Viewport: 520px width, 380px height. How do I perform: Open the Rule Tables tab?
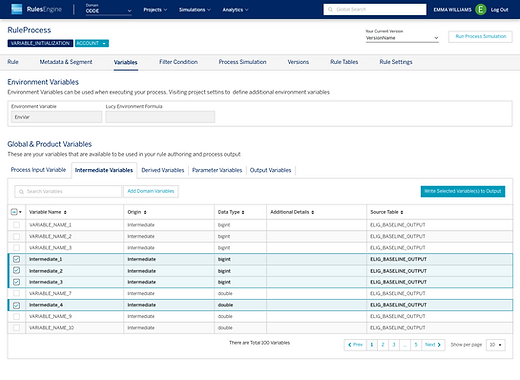[x=344, y=62]
